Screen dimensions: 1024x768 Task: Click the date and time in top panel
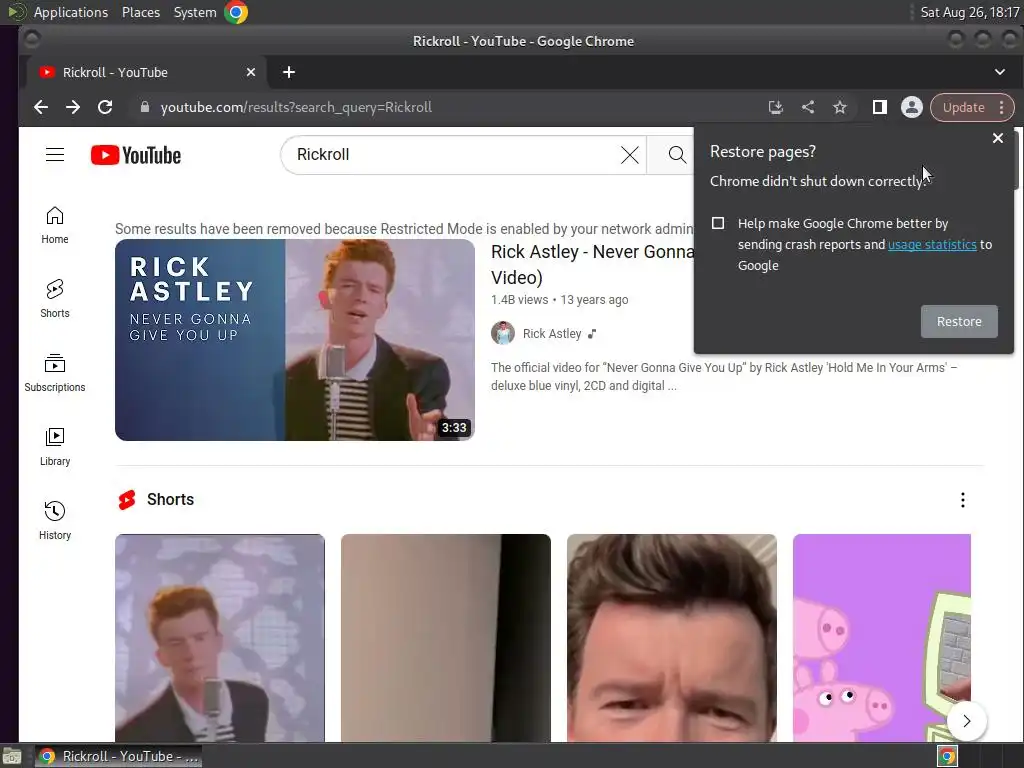[969, 12]
